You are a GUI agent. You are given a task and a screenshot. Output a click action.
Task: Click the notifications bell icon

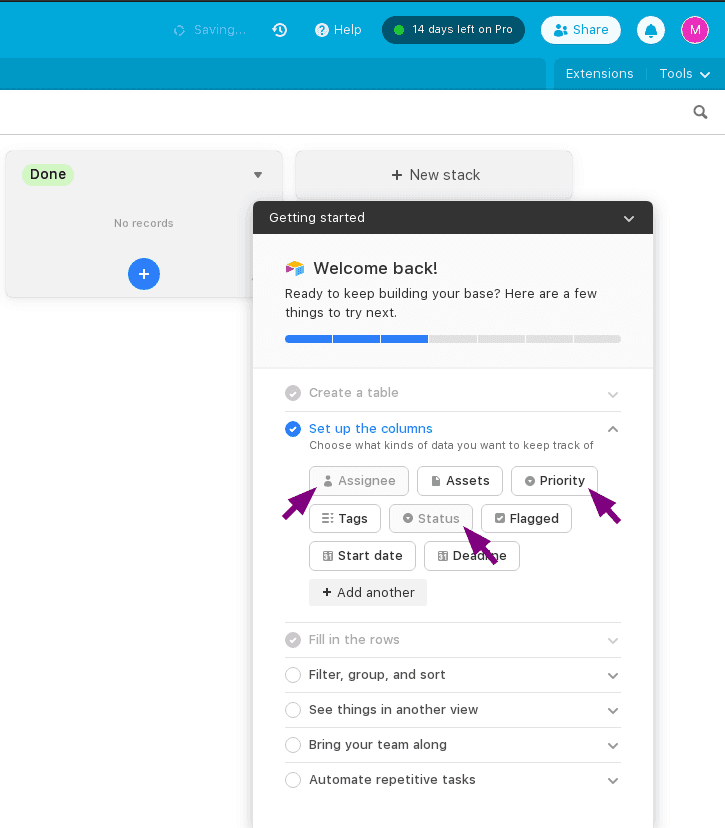(651, 30)
